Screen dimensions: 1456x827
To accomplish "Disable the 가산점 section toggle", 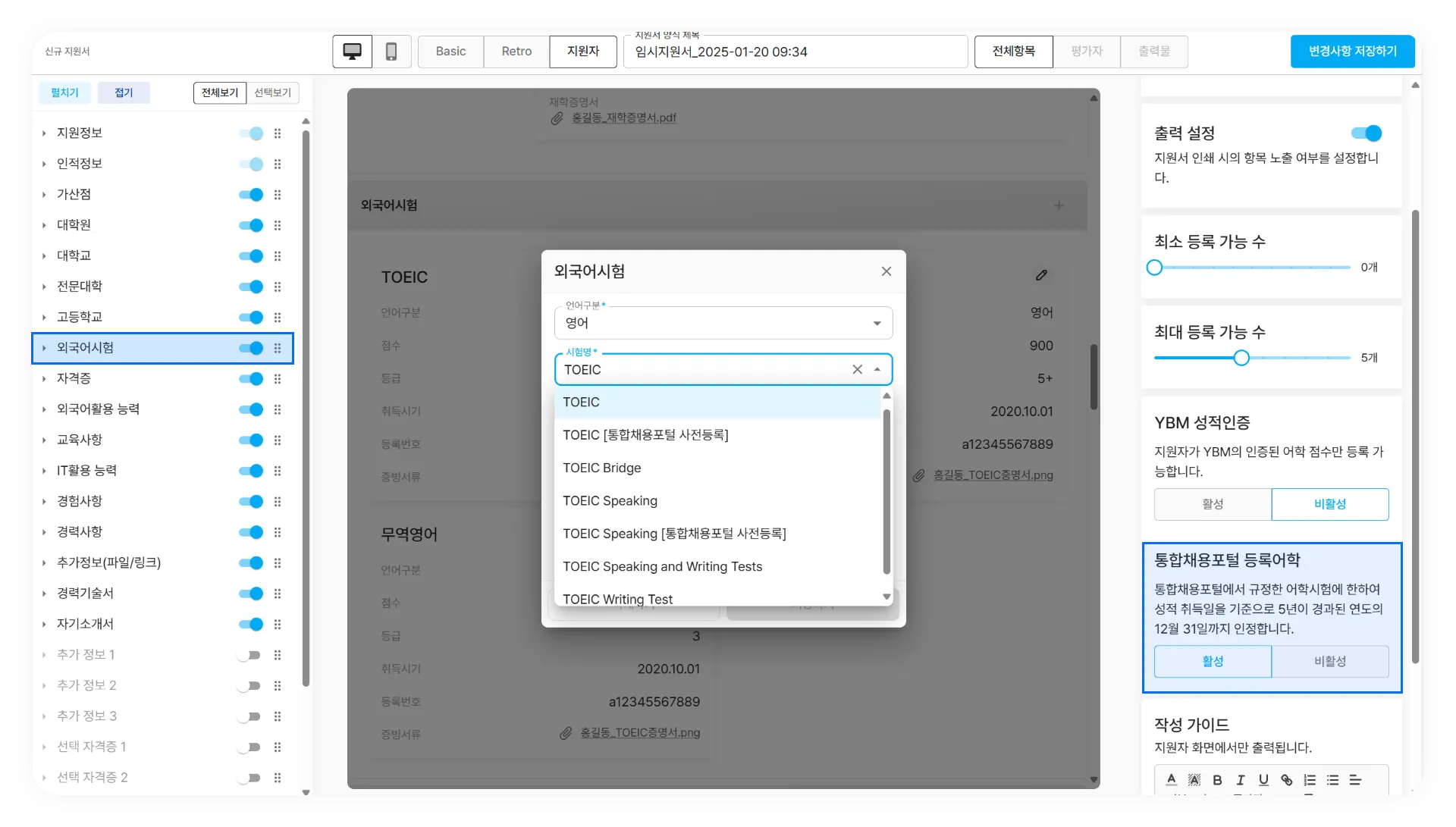I will tap(250, 195).
